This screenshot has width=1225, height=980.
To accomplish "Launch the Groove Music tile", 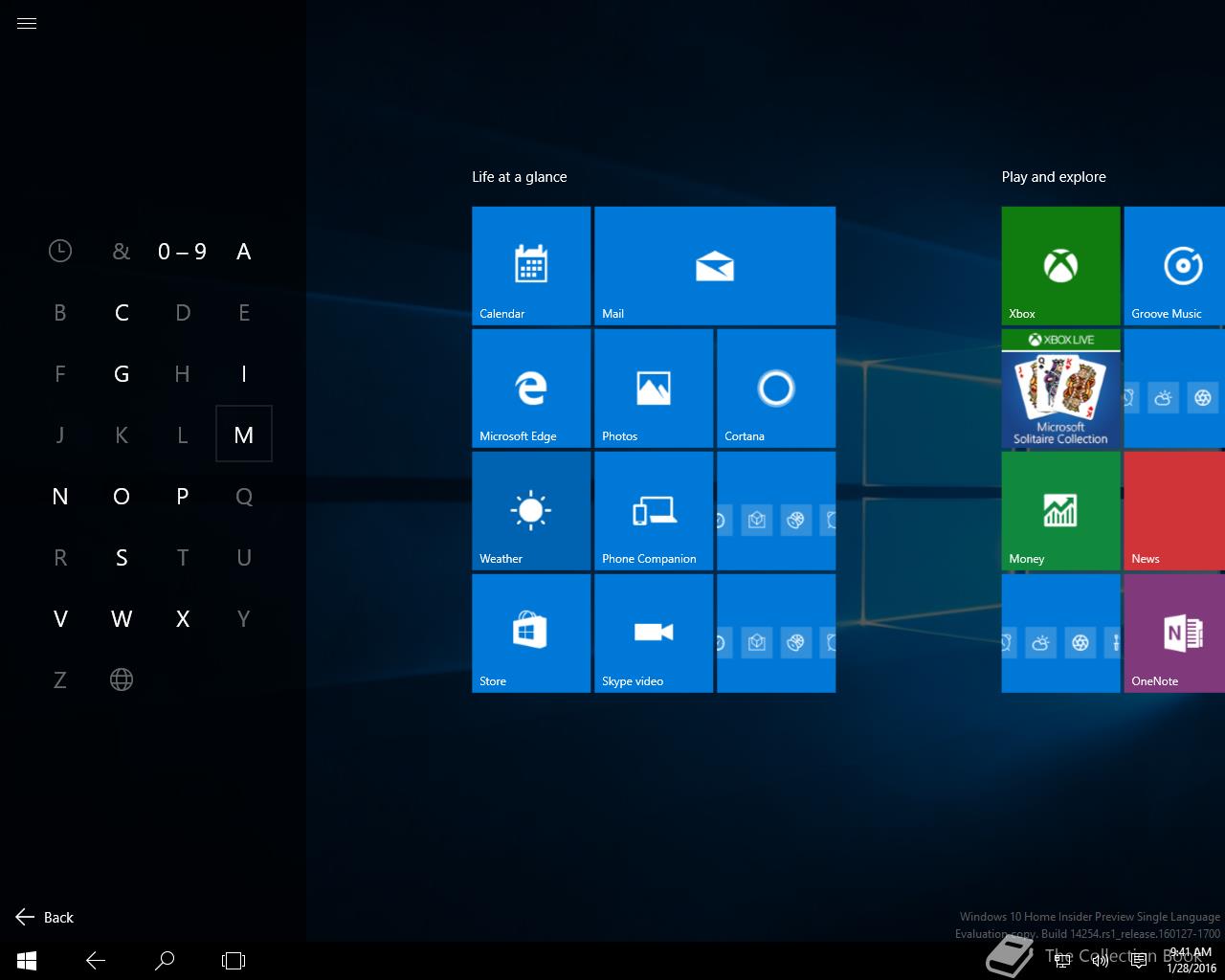I will (x=1174, y=266).
